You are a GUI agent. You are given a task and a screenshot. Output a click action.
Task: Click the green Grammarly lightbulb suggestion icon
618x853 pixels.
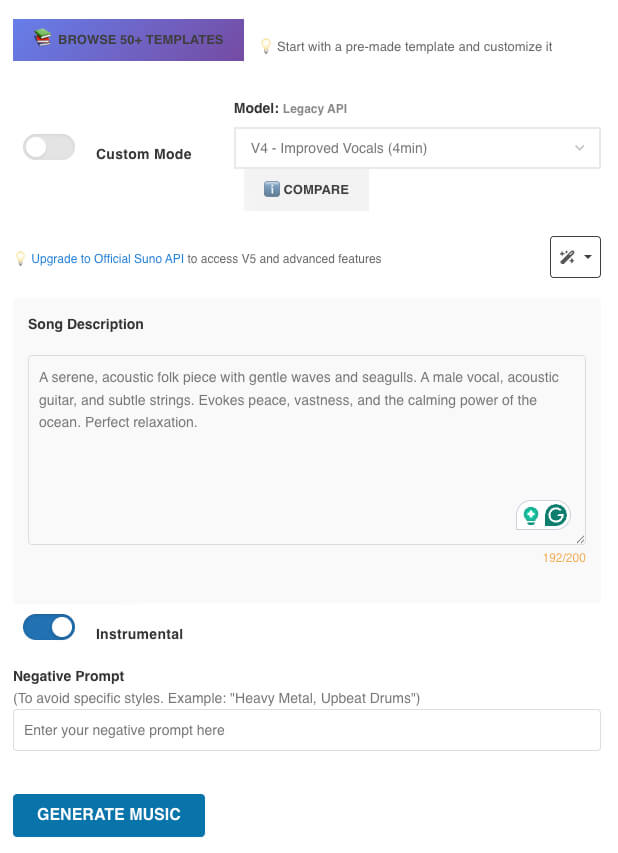[531, 515]
